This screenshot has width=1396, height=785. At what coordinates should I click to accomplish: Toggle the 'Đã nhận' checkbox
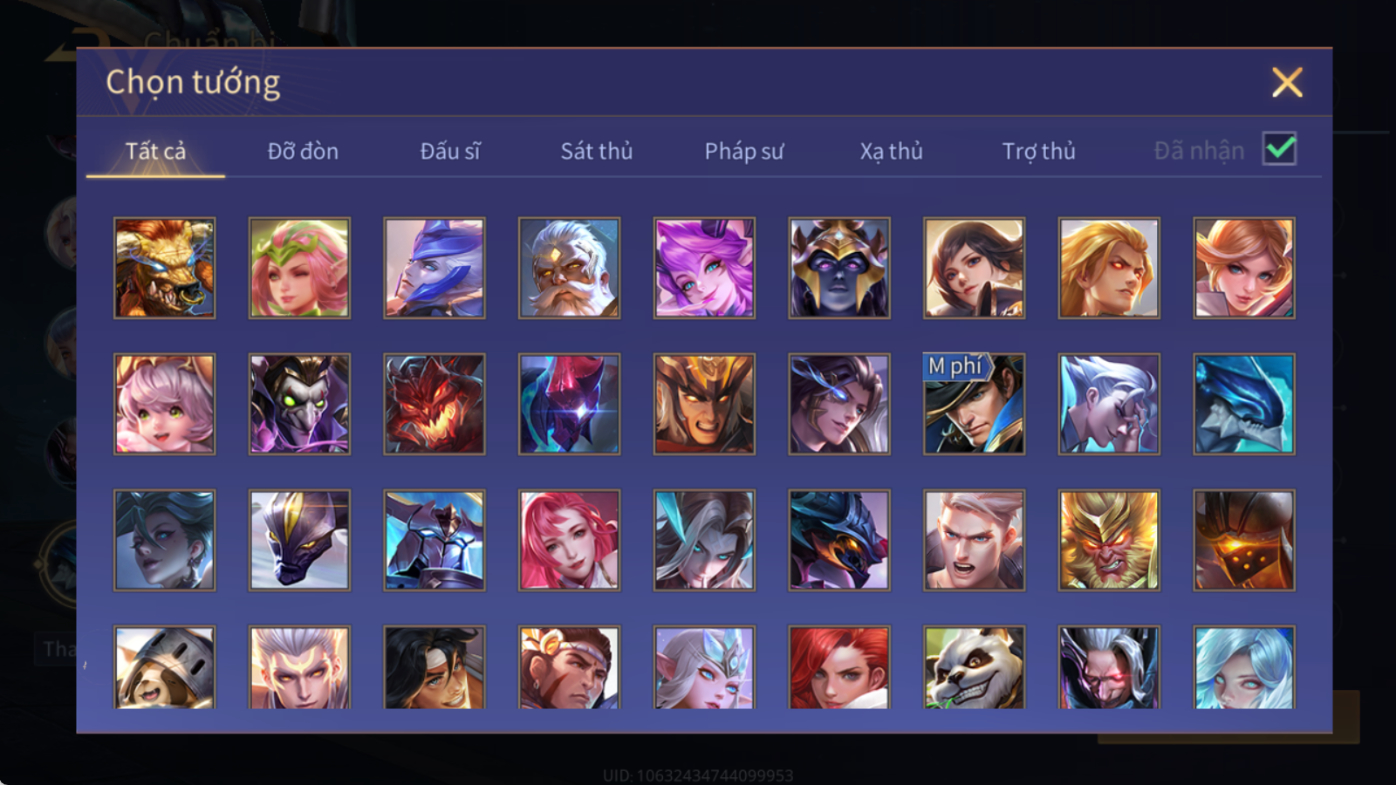(1279, 149)
